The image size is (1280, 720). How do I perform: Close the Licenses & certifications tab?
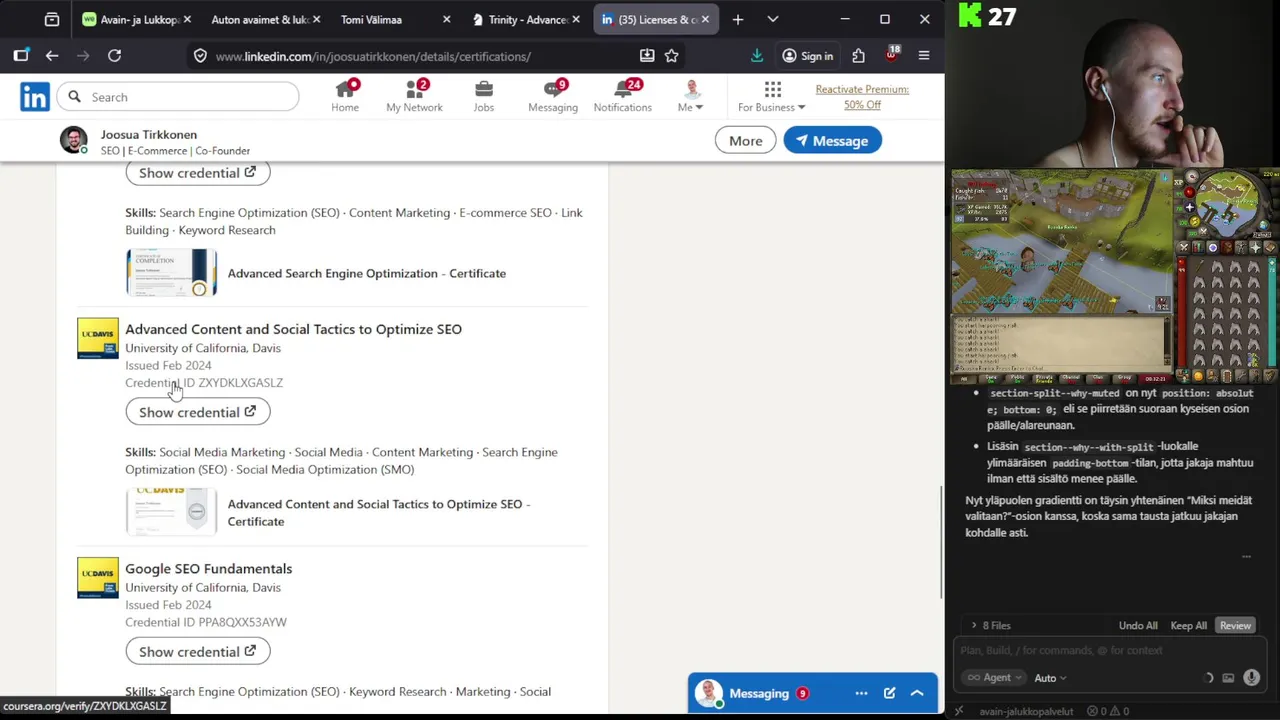705,19
